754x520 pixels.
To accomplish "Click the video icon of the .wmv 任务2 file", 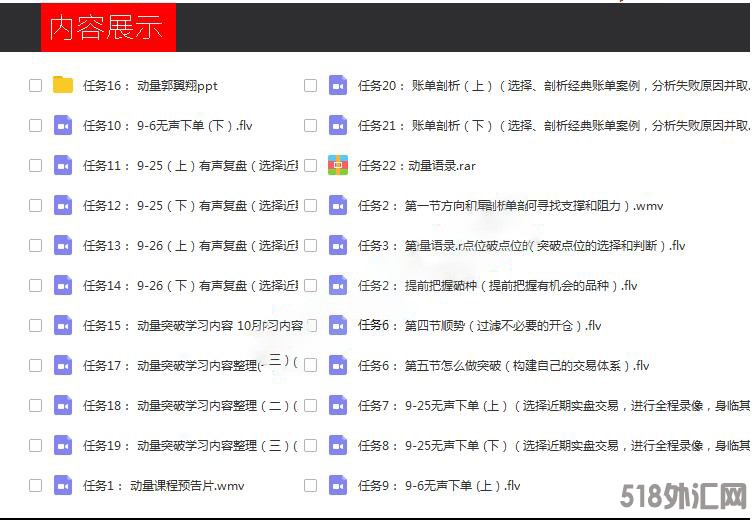I will [x=338, y=205].
